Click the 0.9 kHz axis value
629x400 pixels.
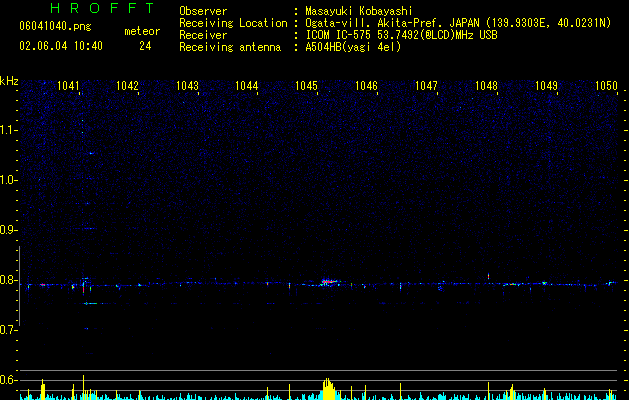9,230
